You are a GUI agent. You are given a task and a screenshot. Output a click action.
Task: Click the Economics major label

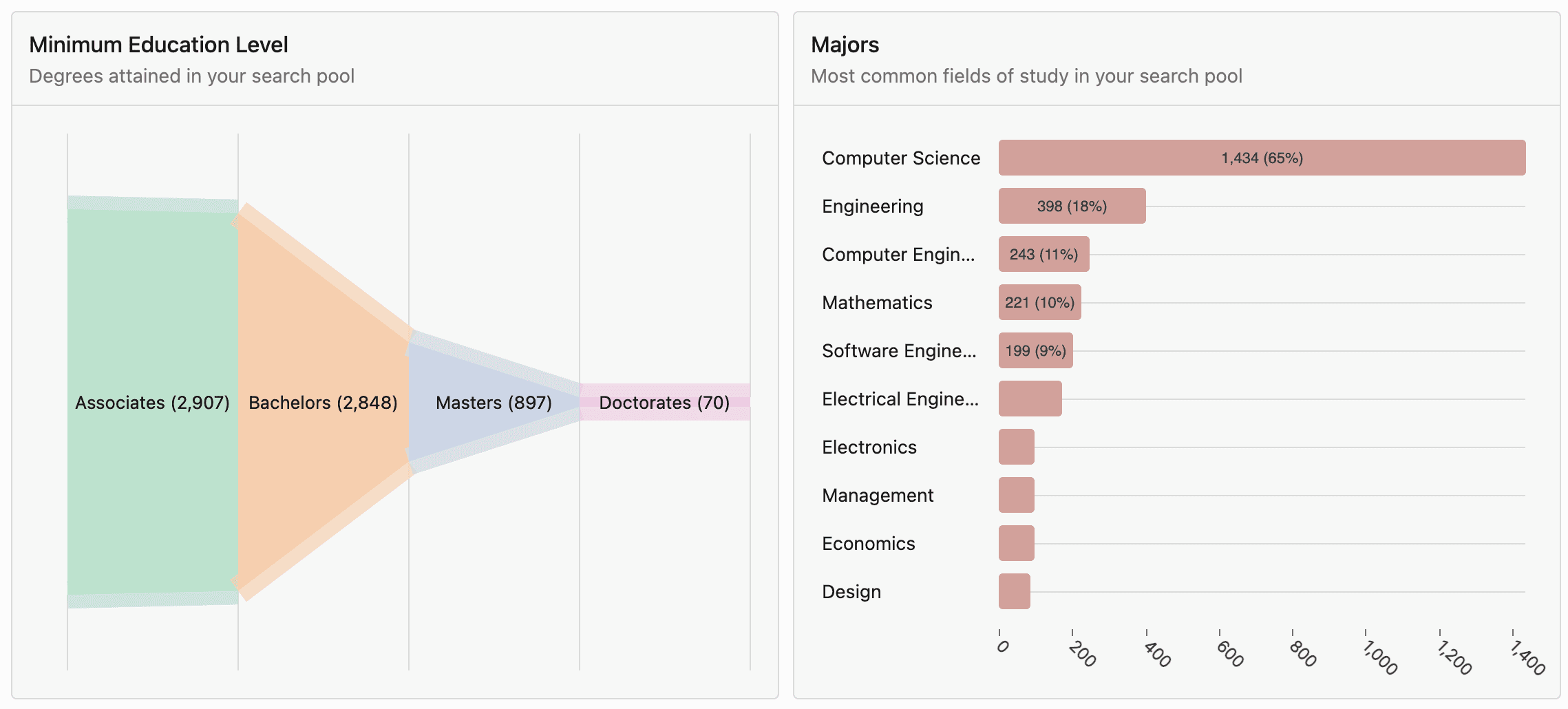[x=868, y=544]
